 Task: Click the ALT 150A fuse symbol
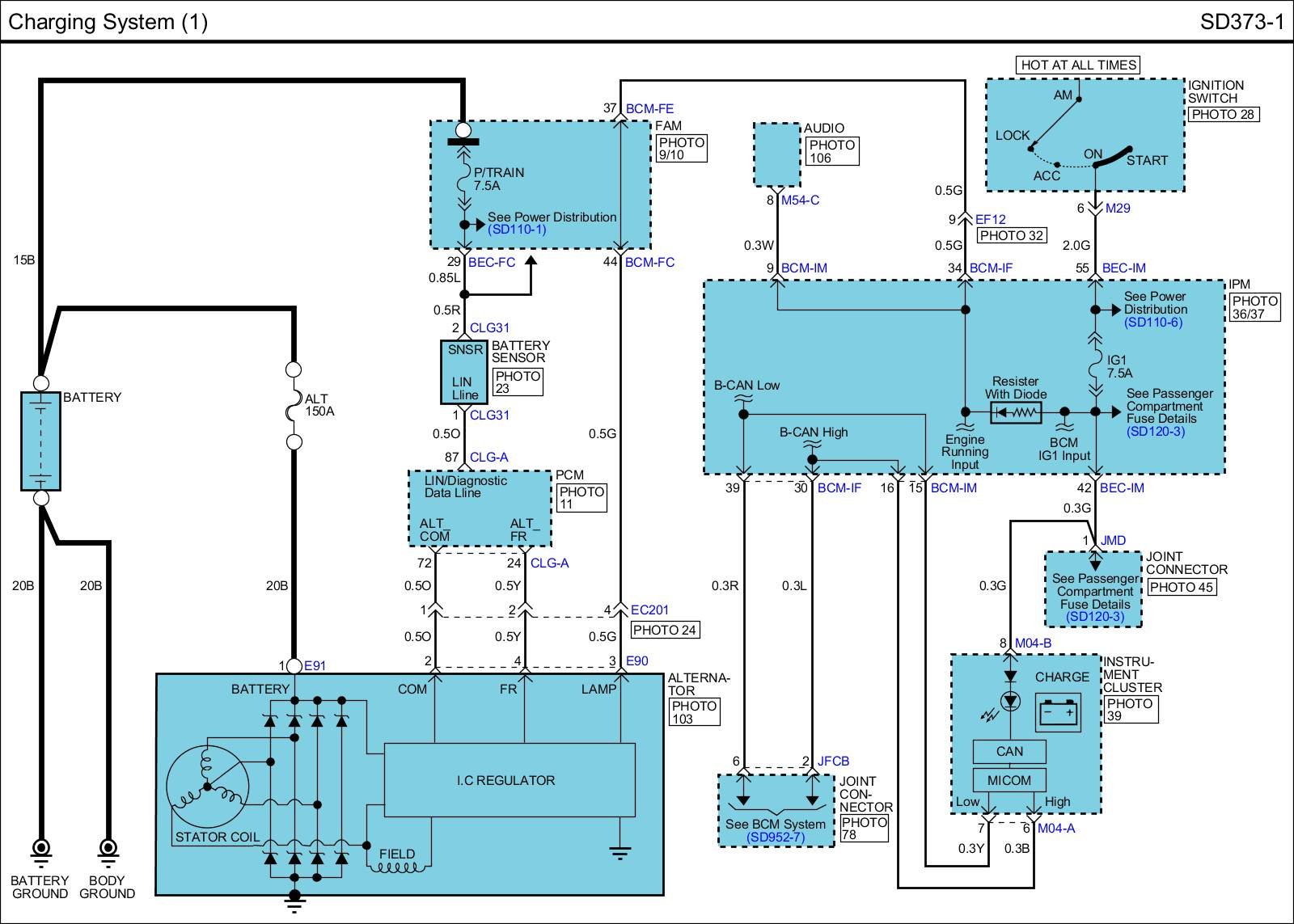click(x=294, y=406)
